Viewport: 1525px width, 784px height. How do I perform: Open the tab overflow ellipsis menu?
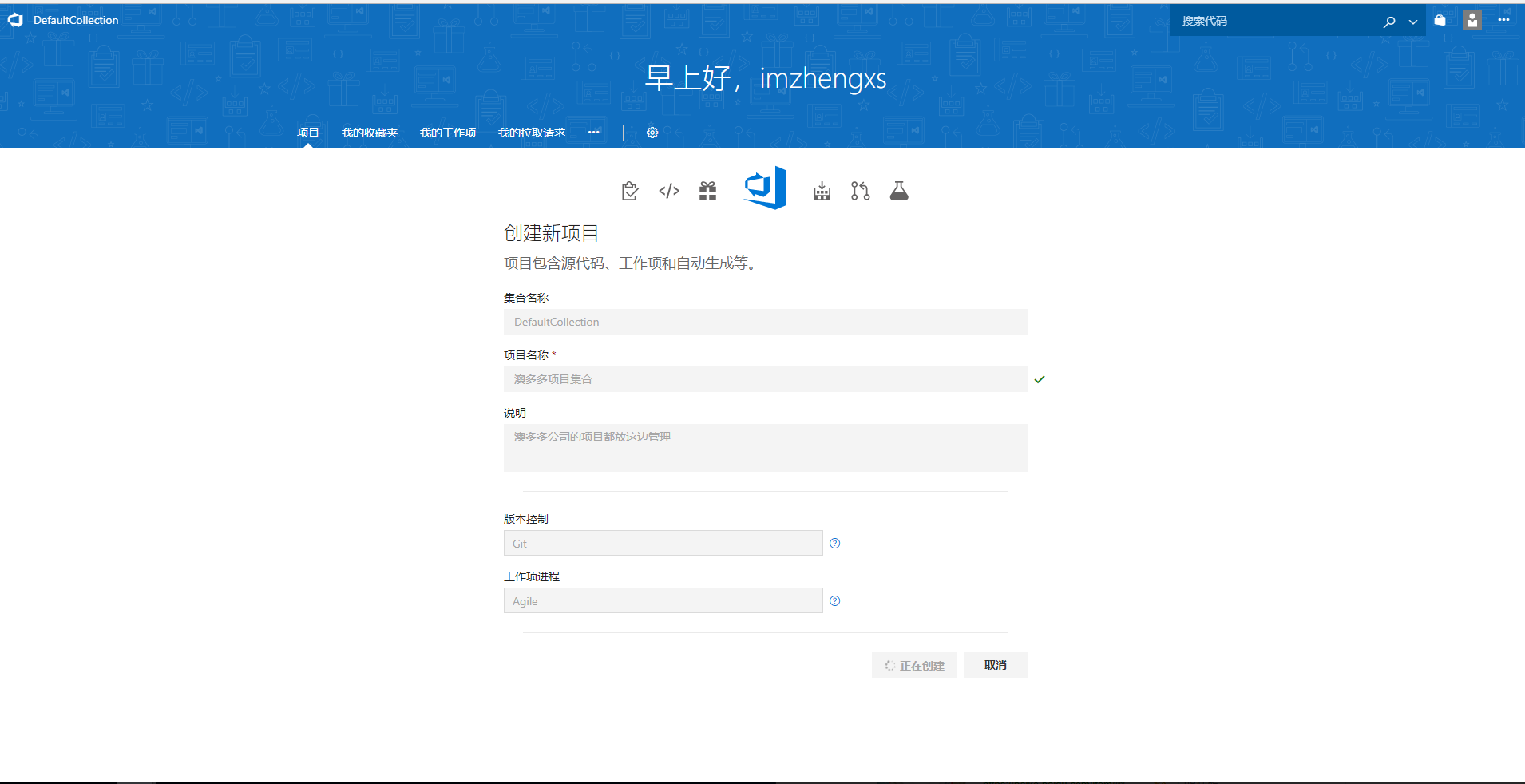click(x=593, y=133)
